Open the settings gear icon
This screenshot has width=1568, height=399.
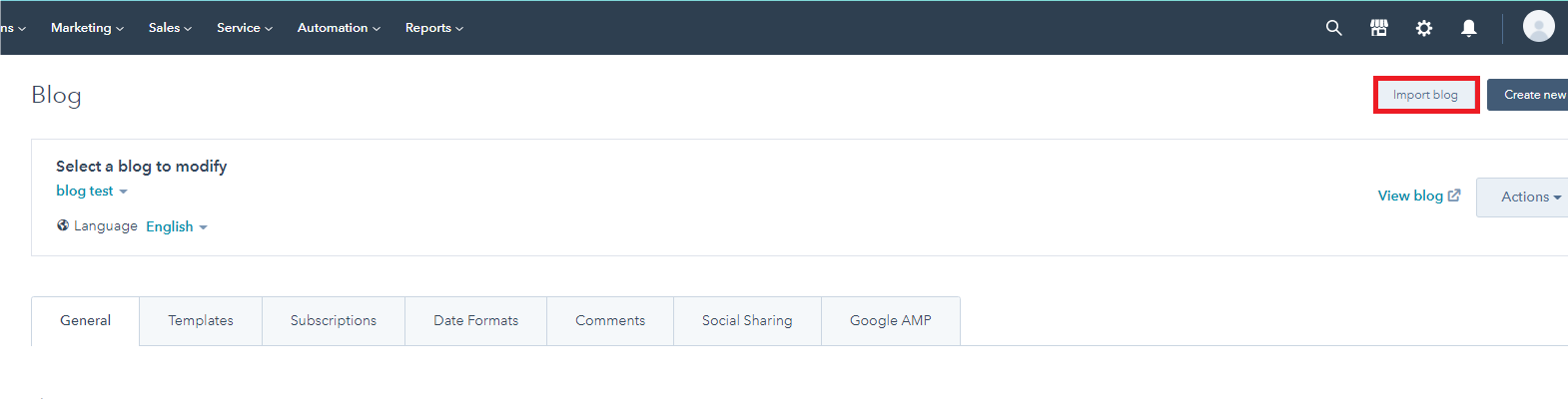1424,28
